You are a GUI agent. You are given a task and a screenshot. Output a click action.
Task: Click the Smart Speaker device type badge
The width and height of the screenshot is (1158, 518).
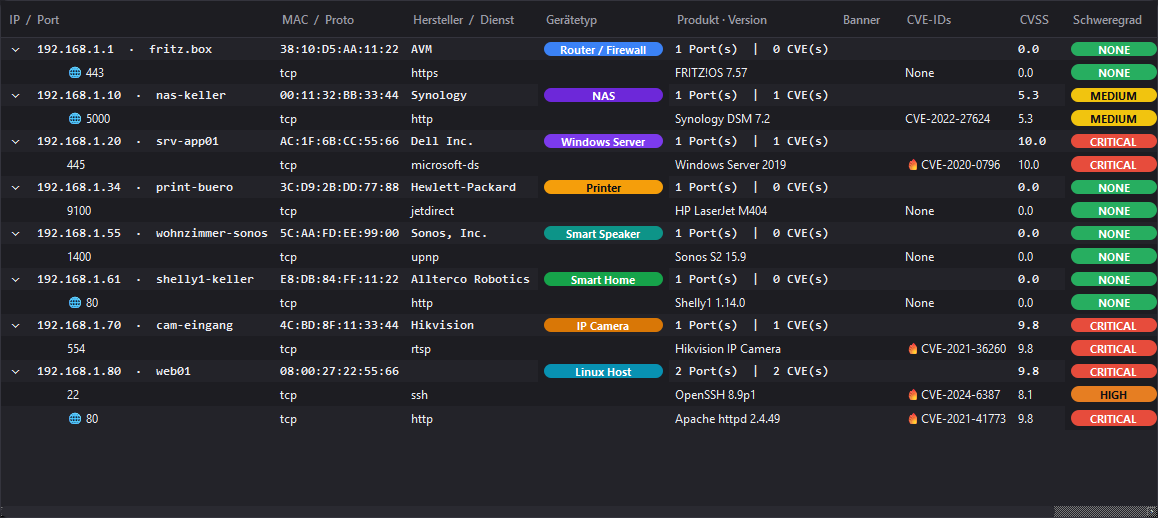coord(603,234)
